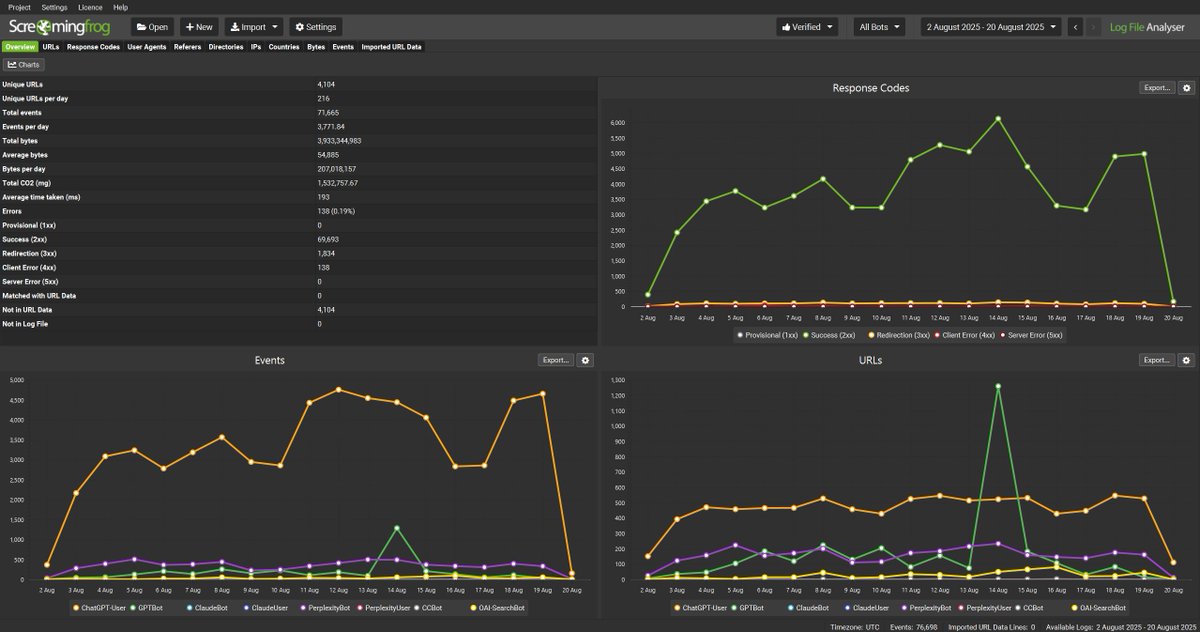Screen dimensions: 1200x632
Task: Go to previous date range arrow
Action: (x=1075, y=27)
